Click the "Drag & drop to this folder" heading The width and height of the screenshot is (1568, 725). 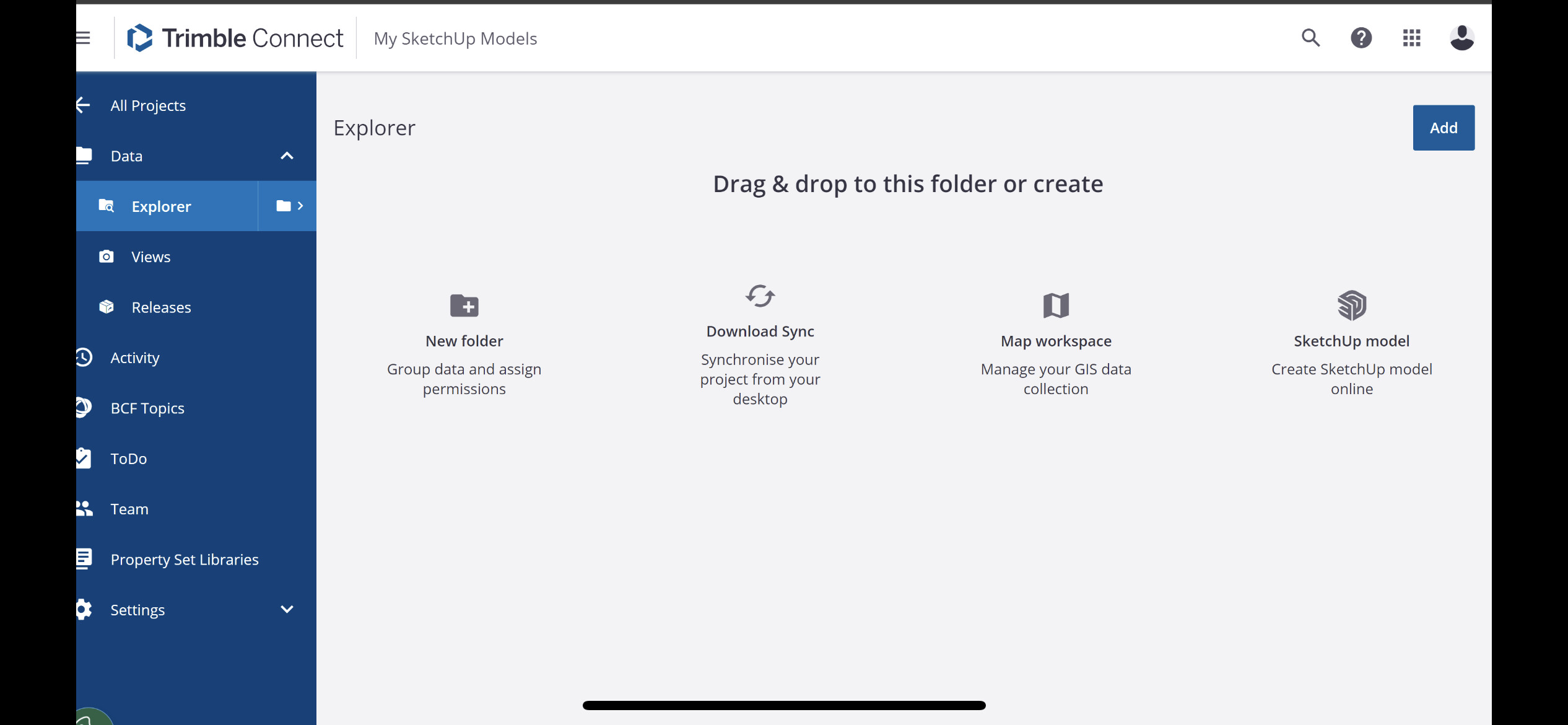tap(908, 184)
